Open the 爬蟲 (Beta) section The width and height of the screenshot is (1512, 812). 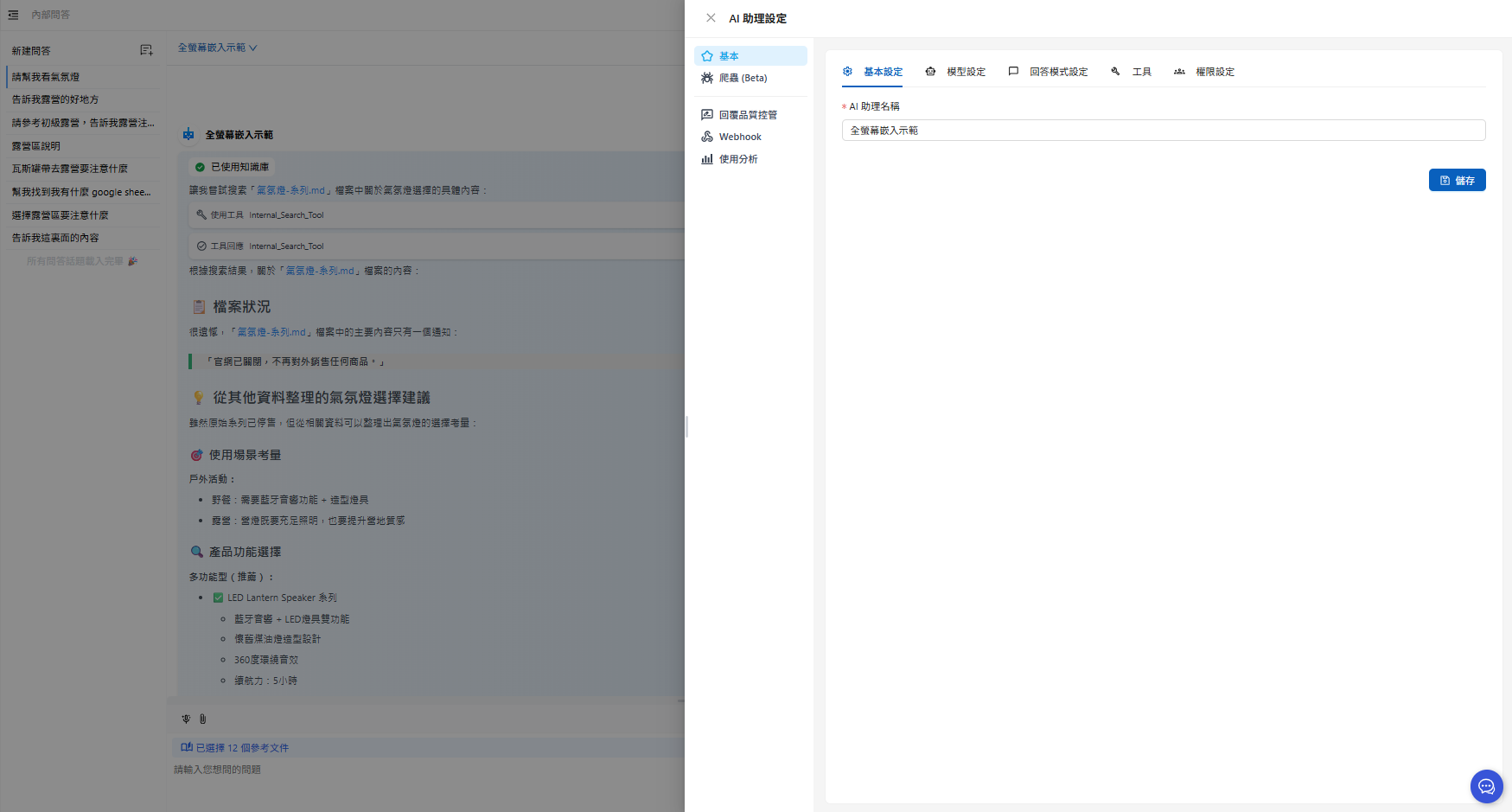click(x=743, y=78)
